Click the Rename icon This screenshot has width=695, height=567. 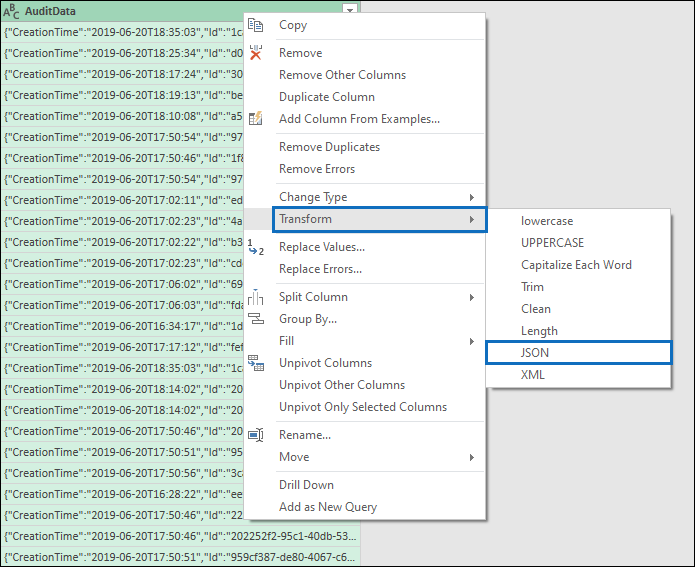pos(256,435)
